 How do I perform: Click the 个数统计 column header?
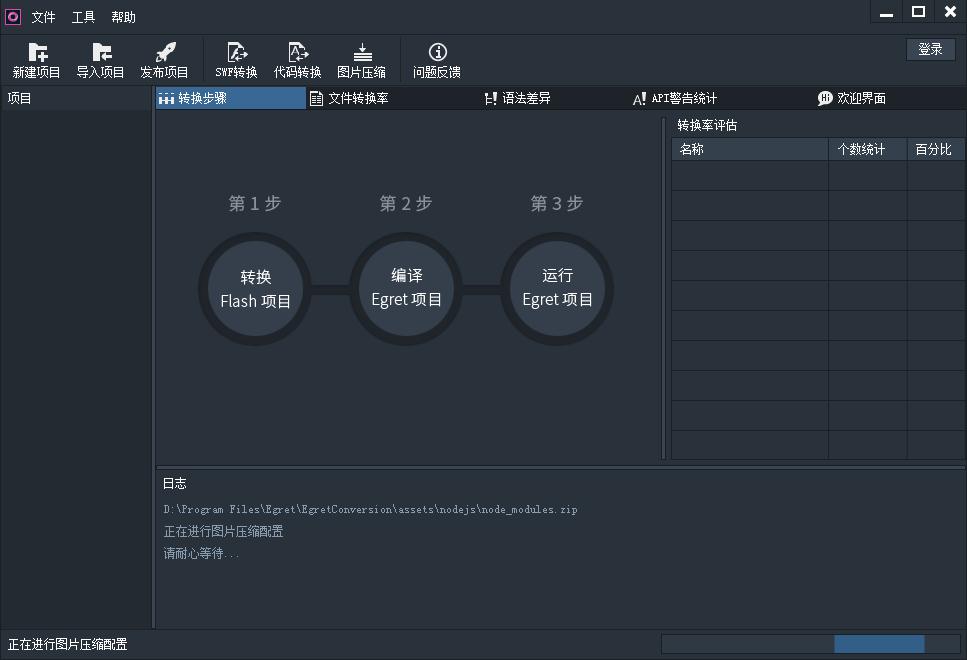[x=868, y=149]
